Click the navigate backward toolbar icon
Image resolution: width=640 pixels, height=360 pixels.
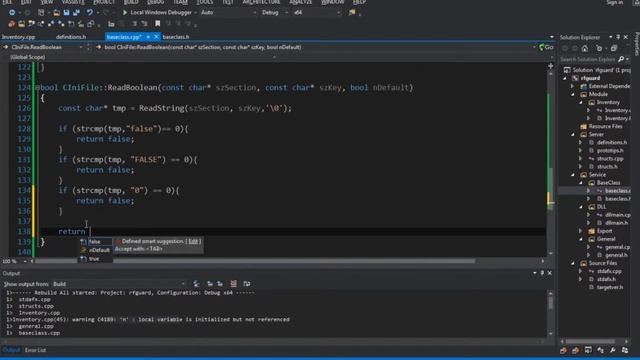(12, 13)
